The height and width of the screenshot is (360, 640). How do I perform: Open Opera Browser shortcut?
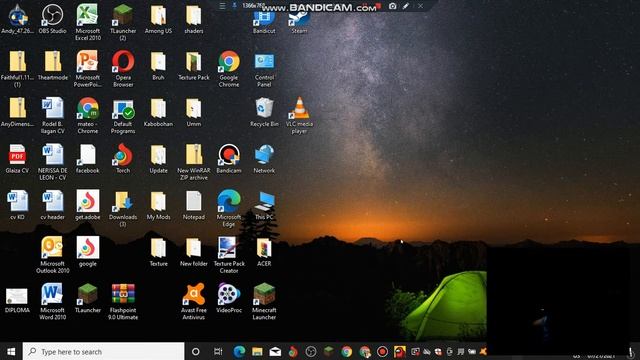pyautogui.click(x=123, y=69)
